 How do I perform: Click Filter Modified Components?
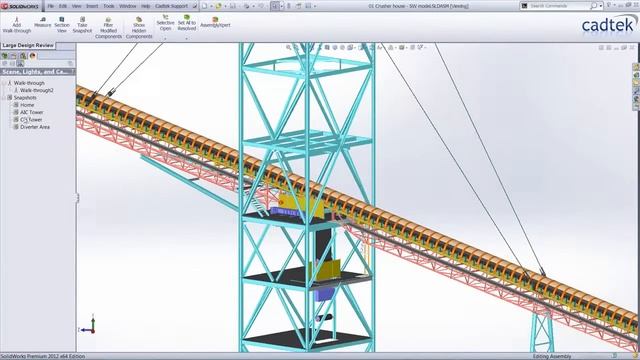[x=108, y=28]
